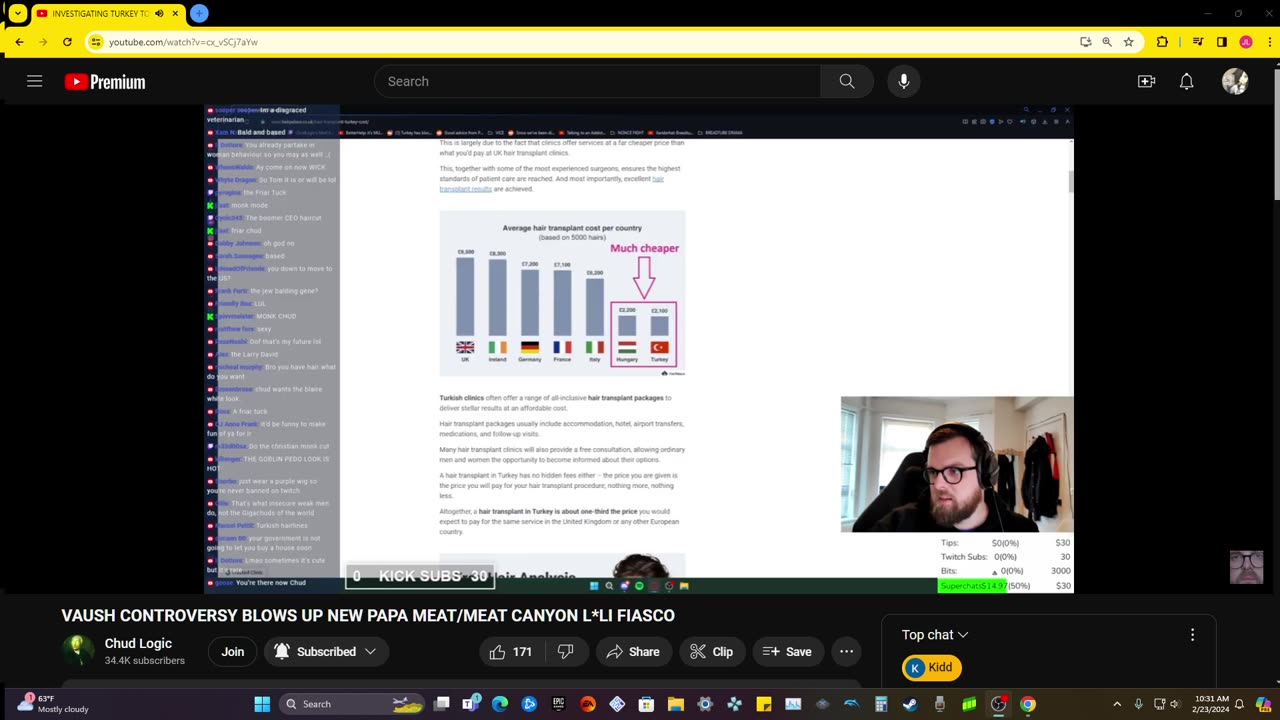Open the Top chat mode dropdown
The width and height of the screenshot is (1280, 720).
[935, 635]
